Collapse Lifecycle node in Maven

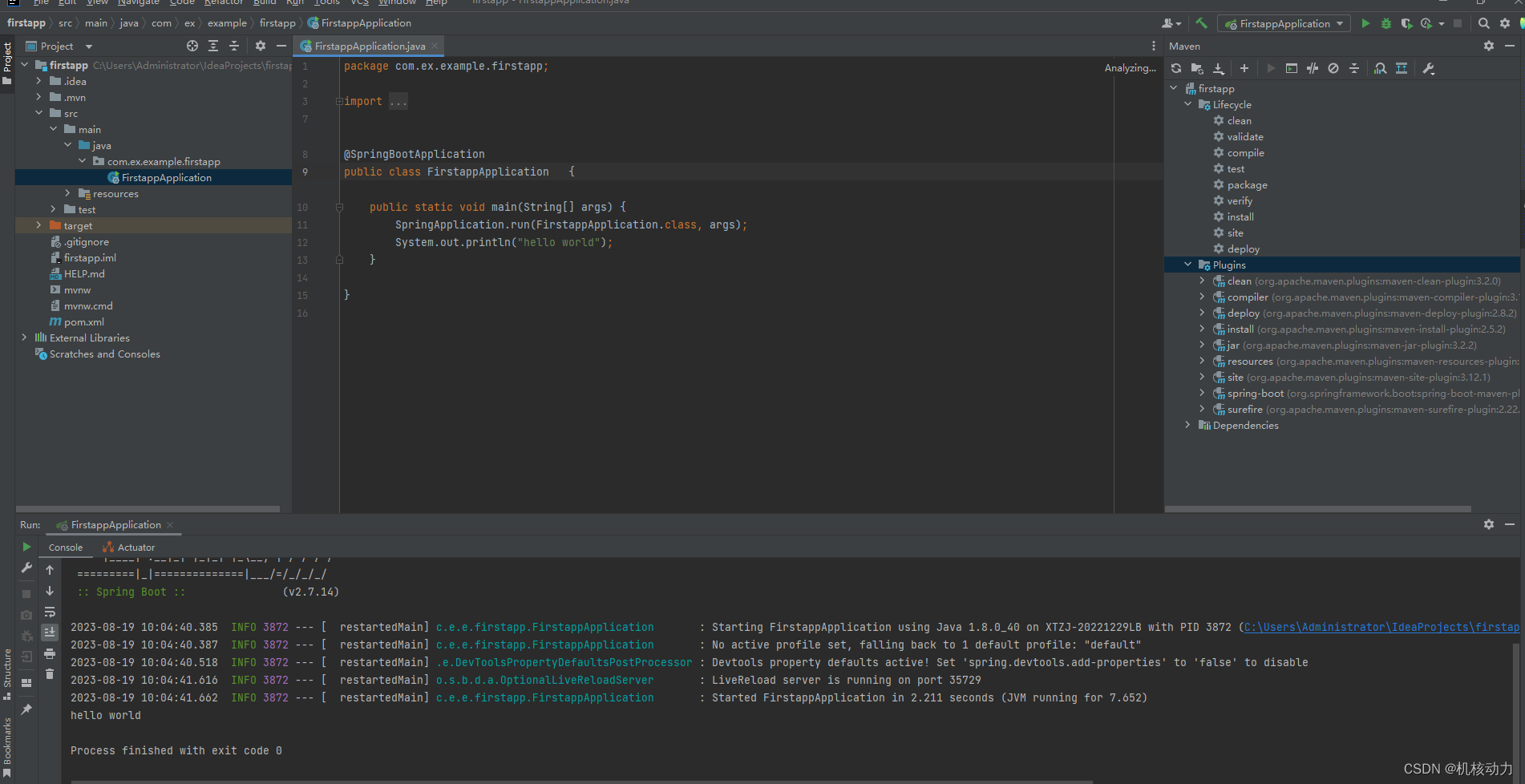1187,104
